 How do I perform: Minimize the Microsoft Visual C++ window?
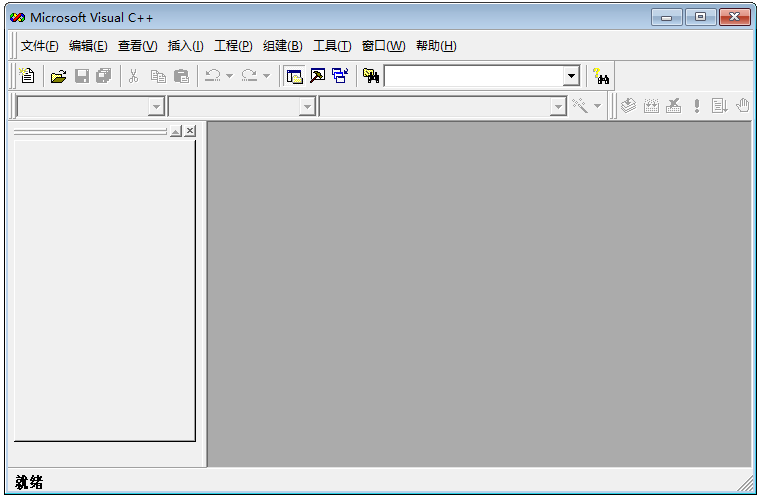click(x=666, y=17)
